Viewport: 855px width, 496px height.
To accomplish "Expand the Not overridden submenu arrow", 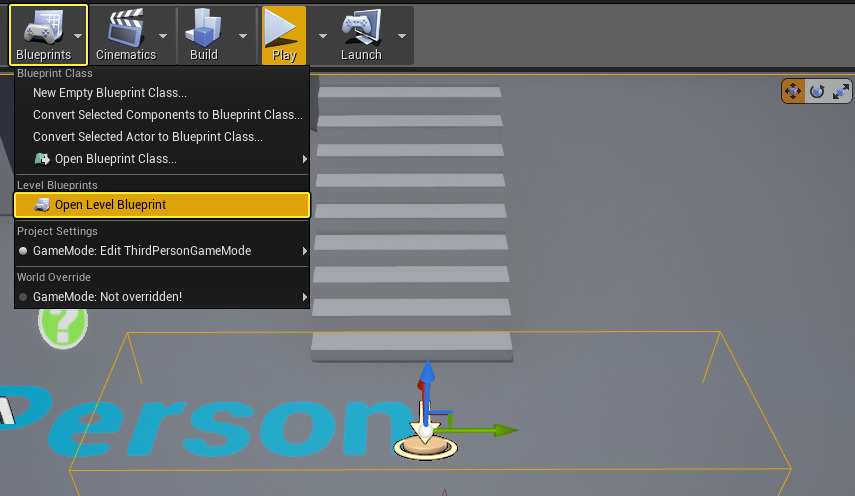I will click(305, 297).
